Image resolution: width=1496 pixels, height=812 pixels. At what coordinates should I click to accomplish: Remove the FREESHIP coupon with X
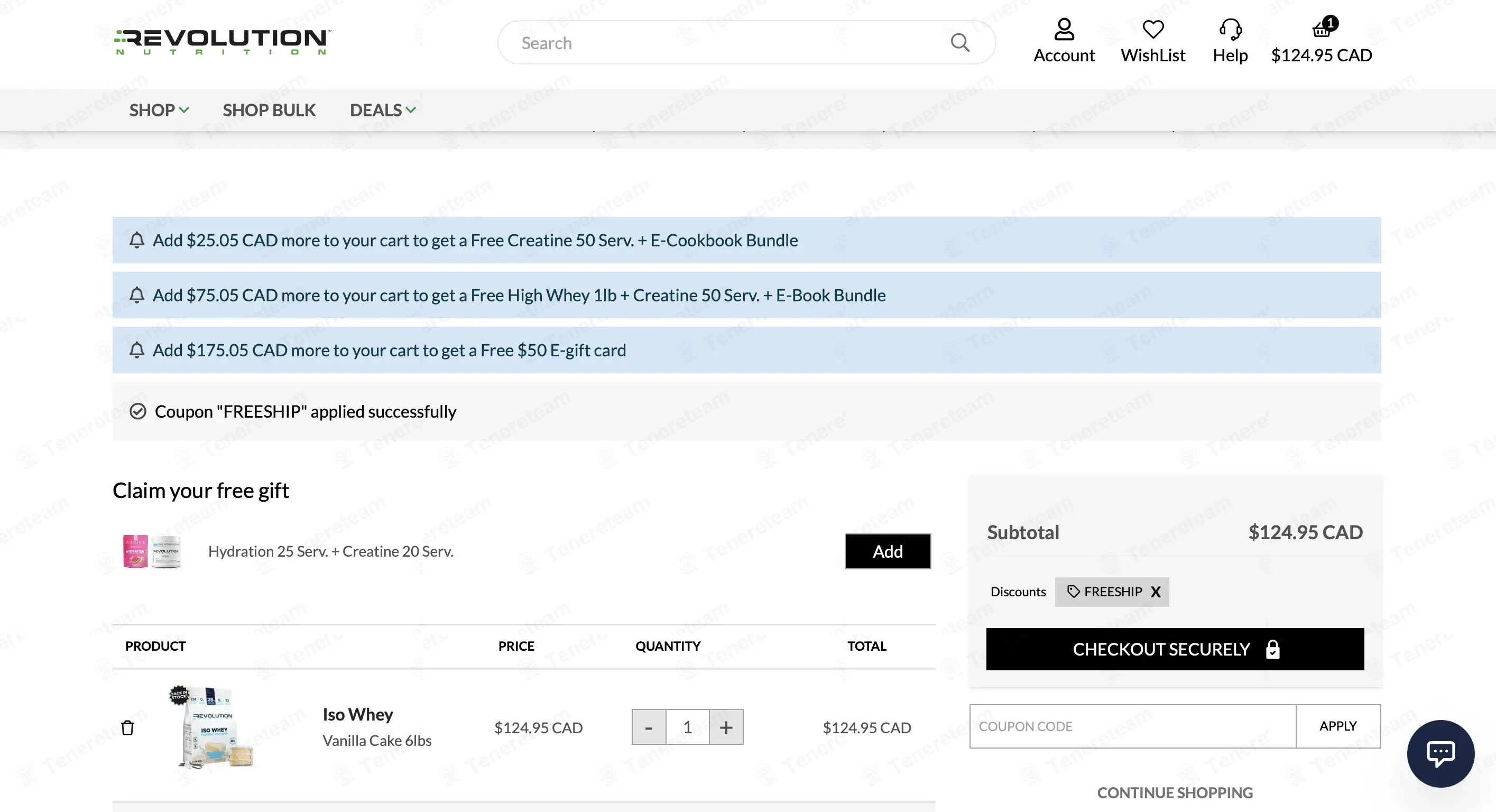coord(1156,591)
